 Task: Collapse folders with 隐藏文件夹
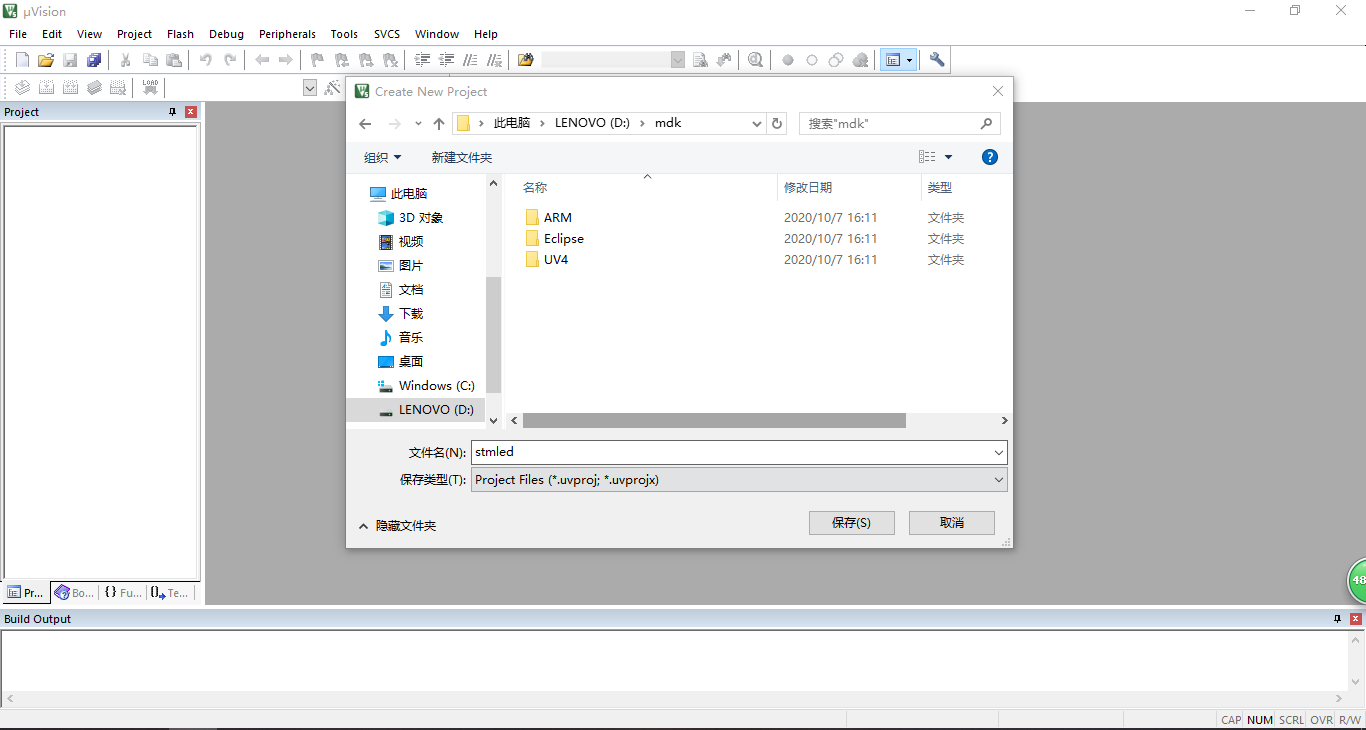click(397, 525)
